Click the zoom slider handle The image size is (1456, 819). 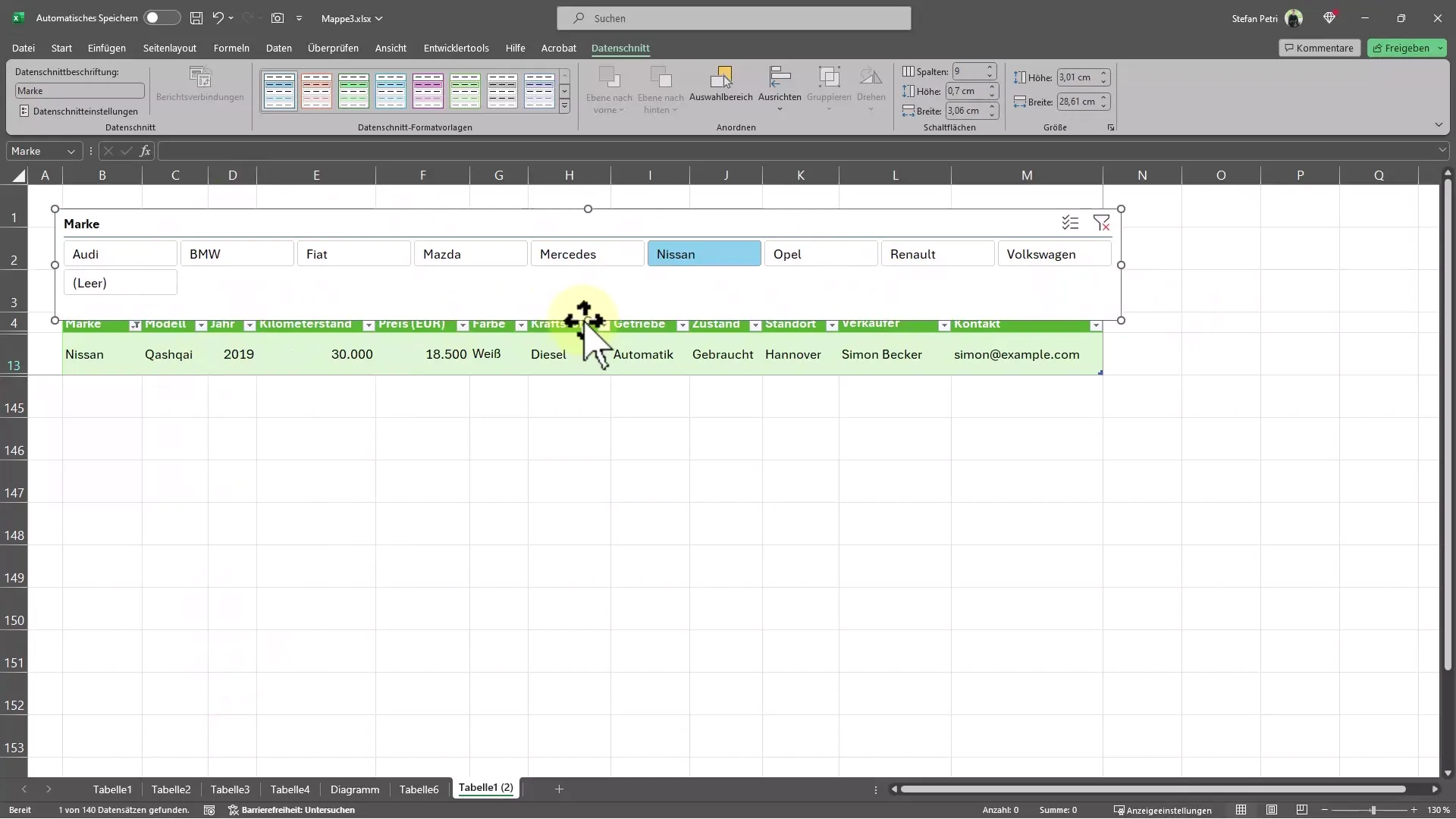click(1373, 810)
